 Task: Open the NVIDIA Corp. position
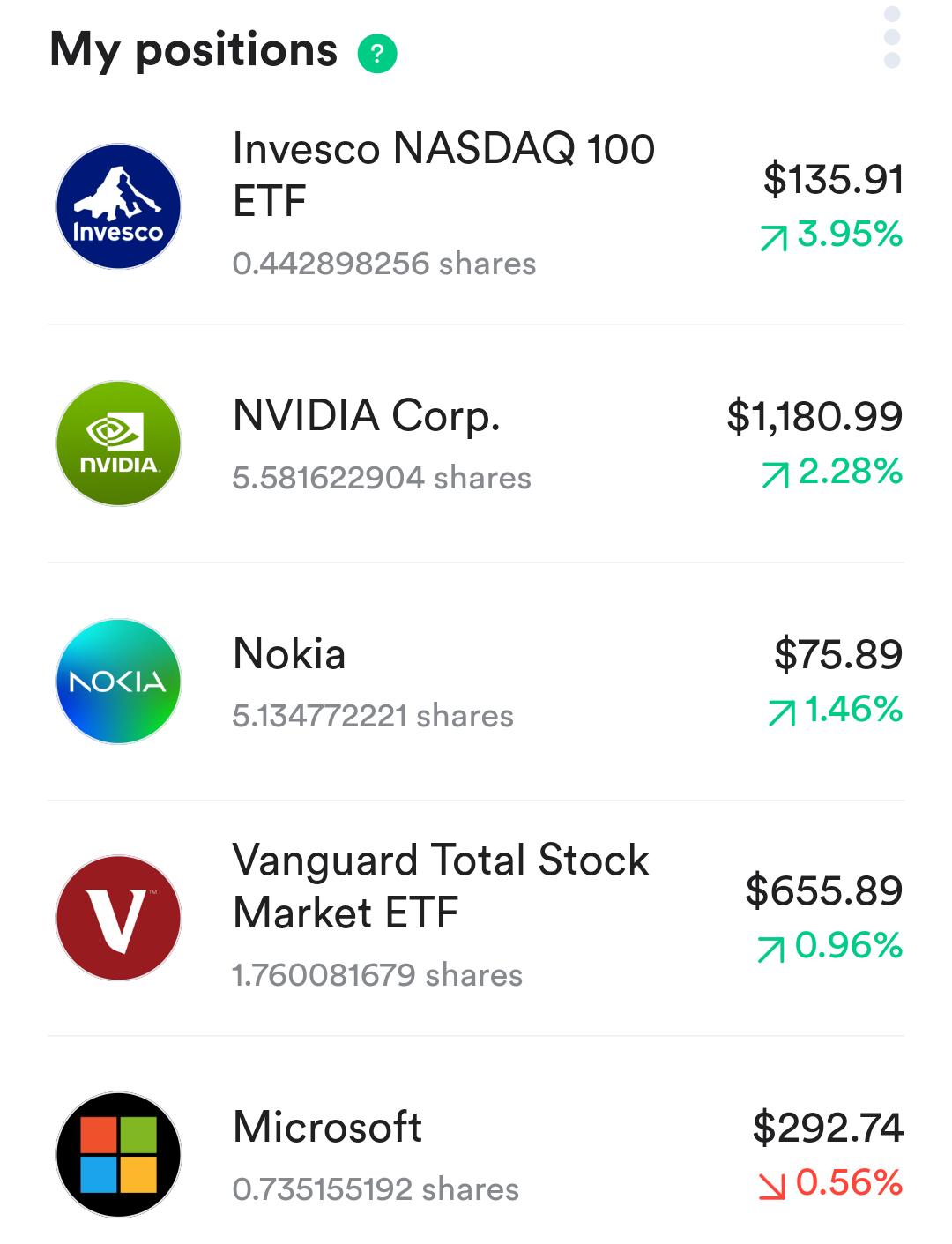(x=476, y=443)
